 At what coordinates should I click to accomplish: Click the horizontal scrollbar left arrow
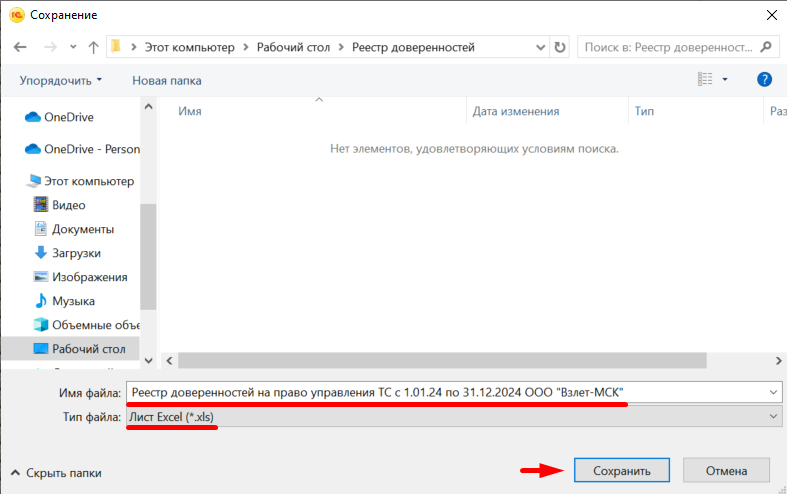[x=170, y=360]
